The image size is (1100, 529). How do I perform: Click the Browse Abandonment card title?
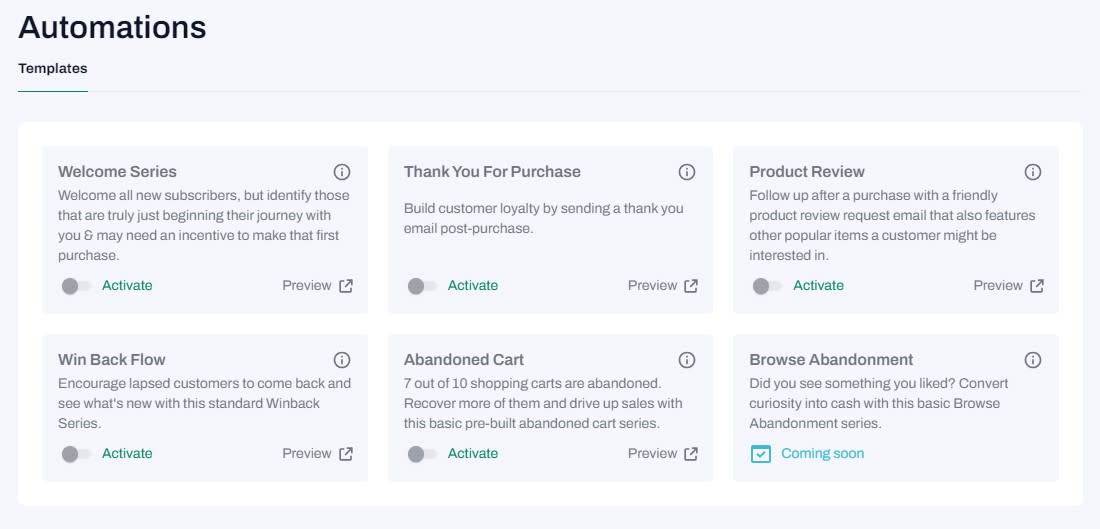pyautogui.click(x=831, y=360)
